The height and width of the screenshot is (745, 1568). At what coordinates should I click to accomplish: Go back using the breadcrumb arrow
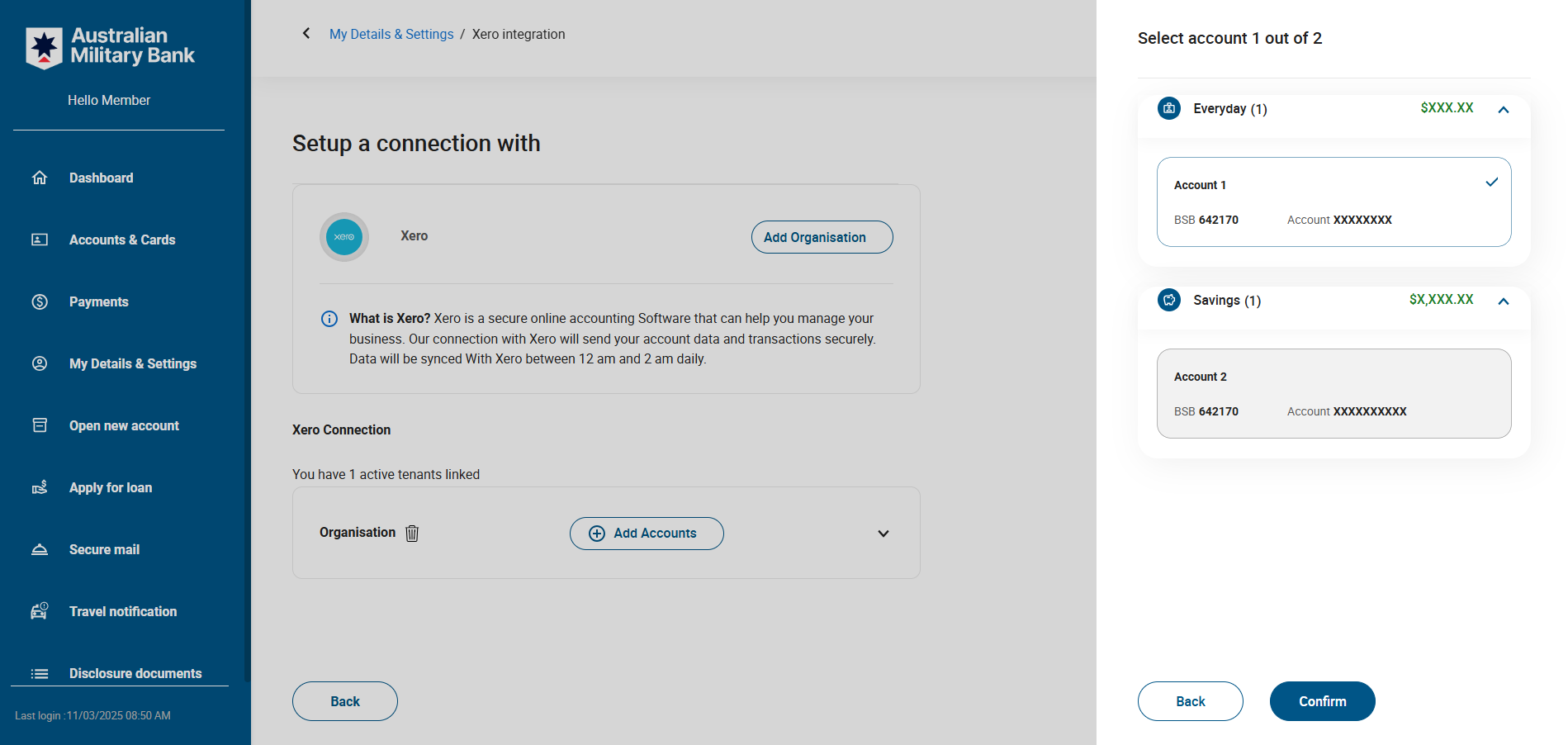pos(306,34)
